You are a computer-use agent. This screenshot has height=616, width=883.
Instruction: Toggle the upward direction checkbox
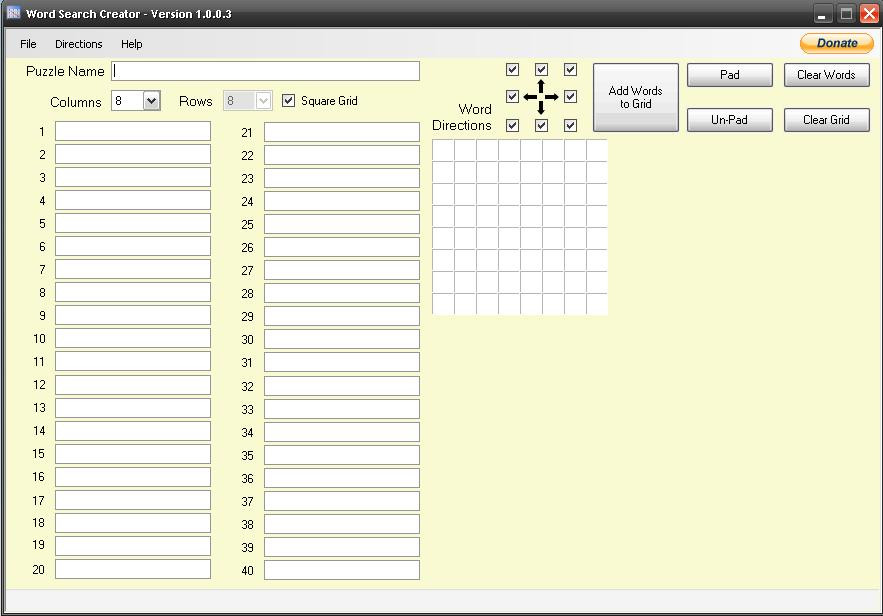[541, 69]
